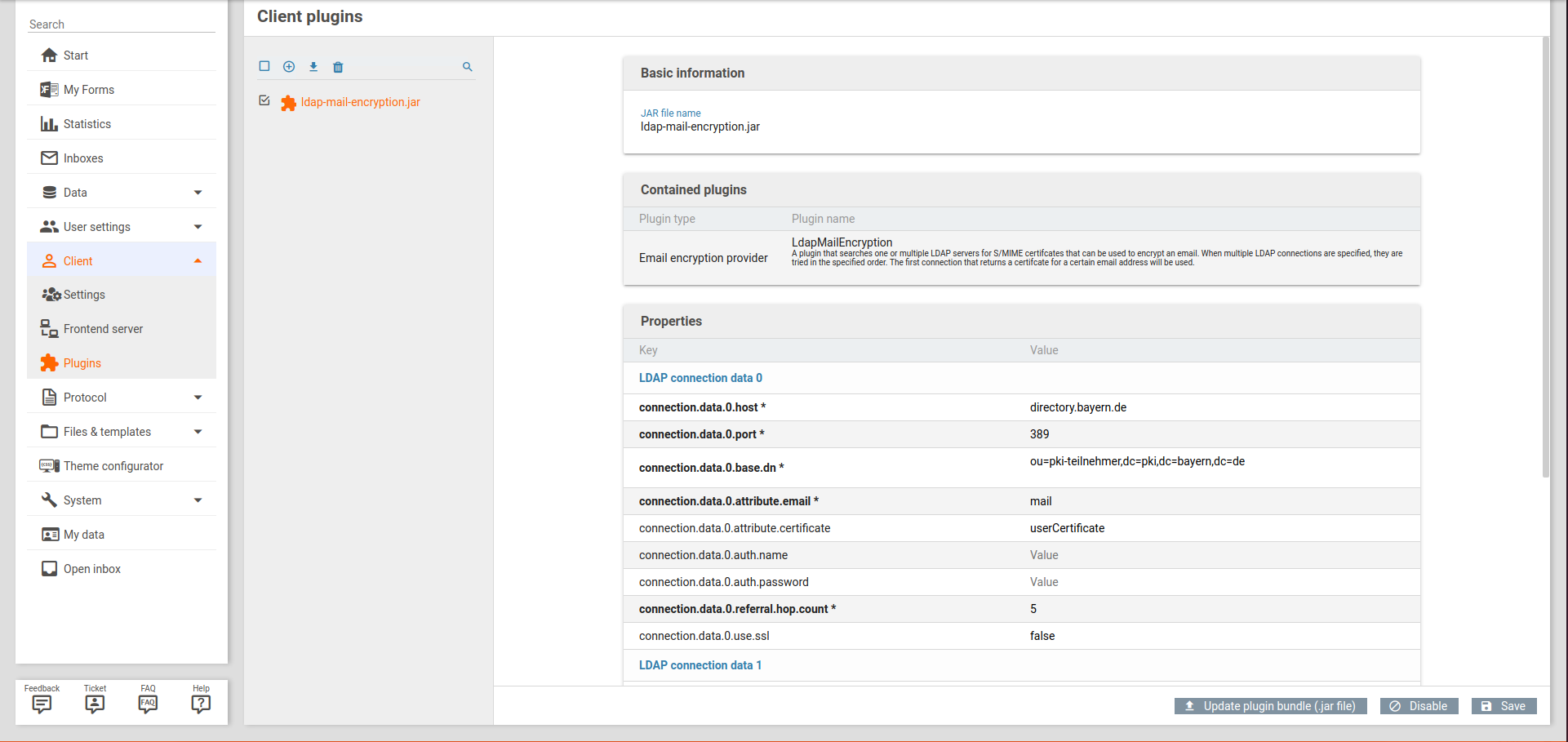Delete selected plugin with trash icon
This screenshot has width=1568, height=742.
pyautogui.click(x=338, y=67)
